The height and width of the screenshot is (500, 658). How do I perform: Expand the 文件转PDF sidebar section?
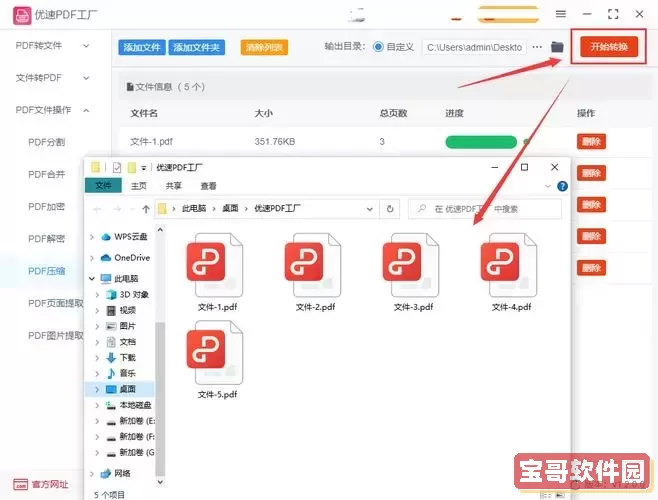[x=86, y=78]
